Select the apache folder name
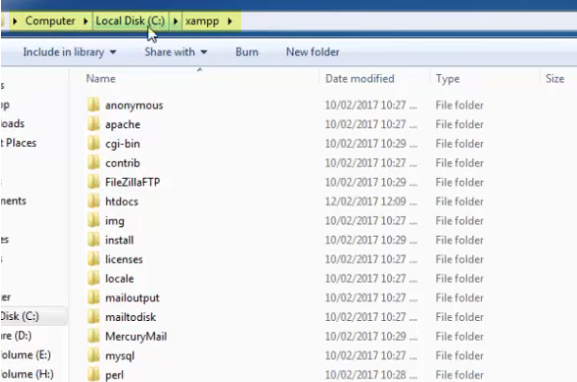577x382 pixels. point(123,125)
